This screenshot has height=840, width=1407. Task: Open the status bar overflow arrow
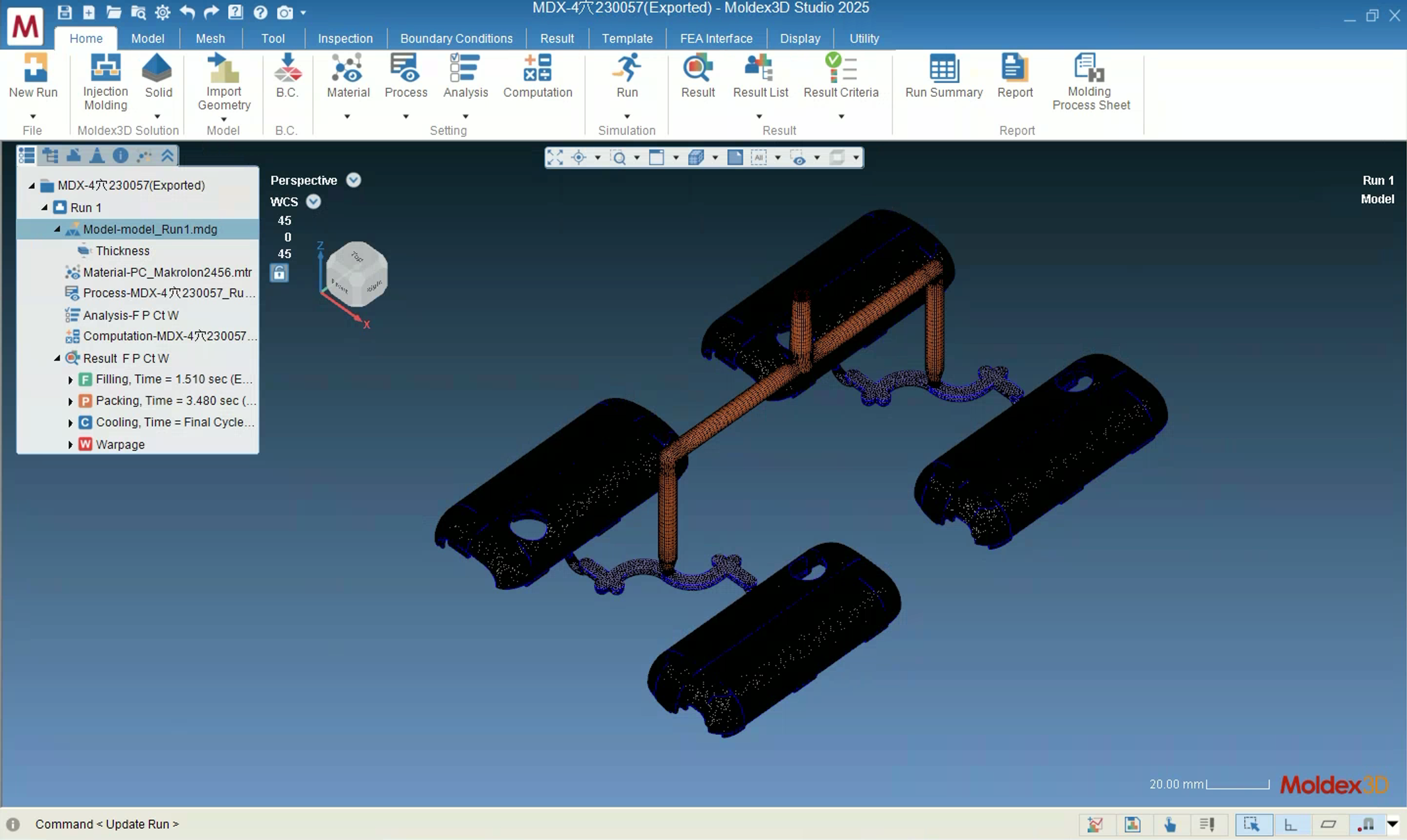(1392, 824)
